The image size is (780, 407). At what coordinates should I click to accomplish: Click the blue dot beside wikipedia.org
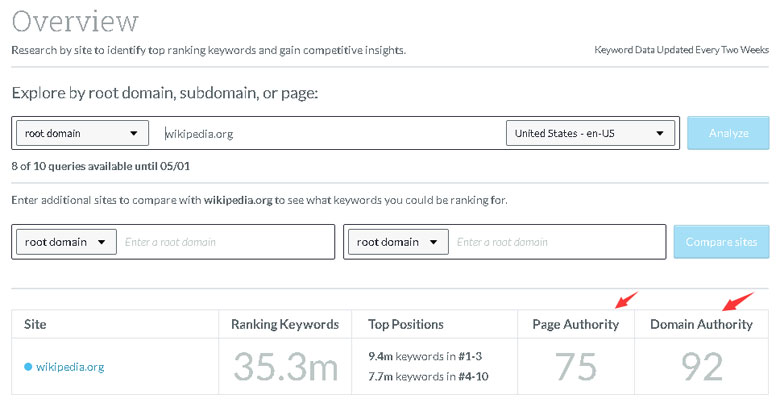pos(28,367)
